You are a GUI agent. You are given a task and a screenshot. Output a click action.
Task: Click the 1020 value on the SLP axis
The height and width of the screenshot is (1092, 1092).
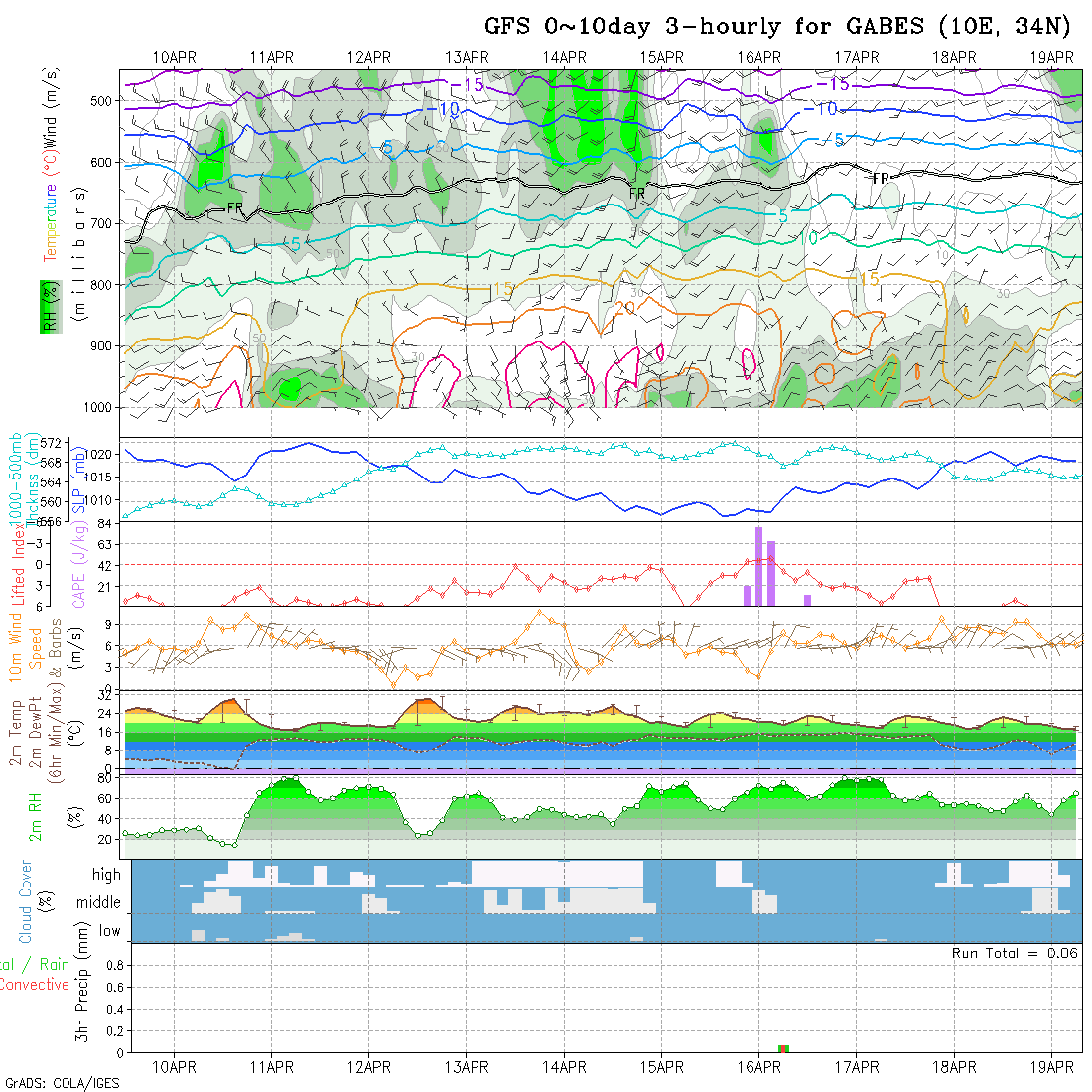pyautogui.click(x=98, y=454)
